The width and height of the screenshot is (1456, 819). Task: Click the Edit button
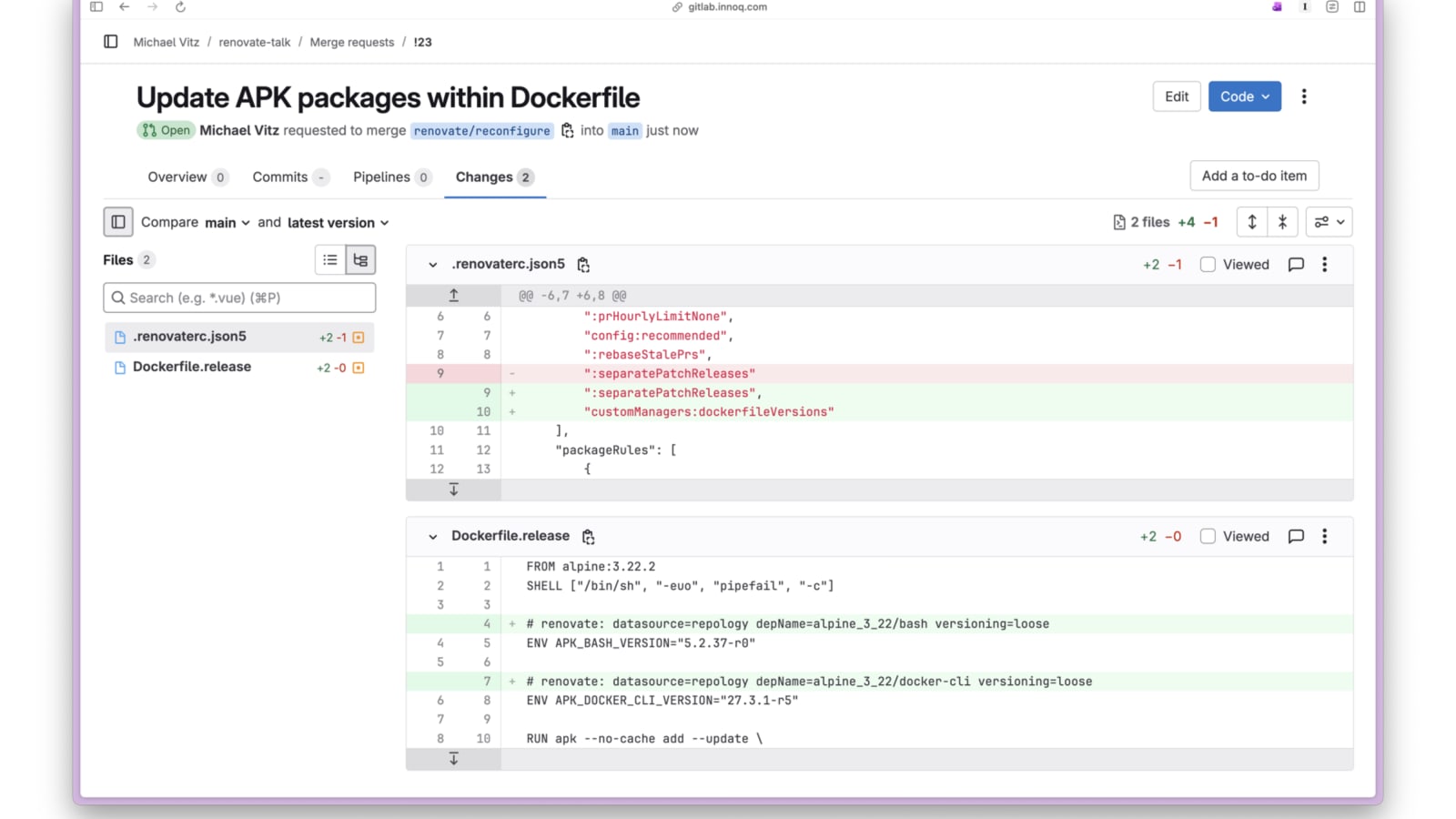click(1177, 96)
